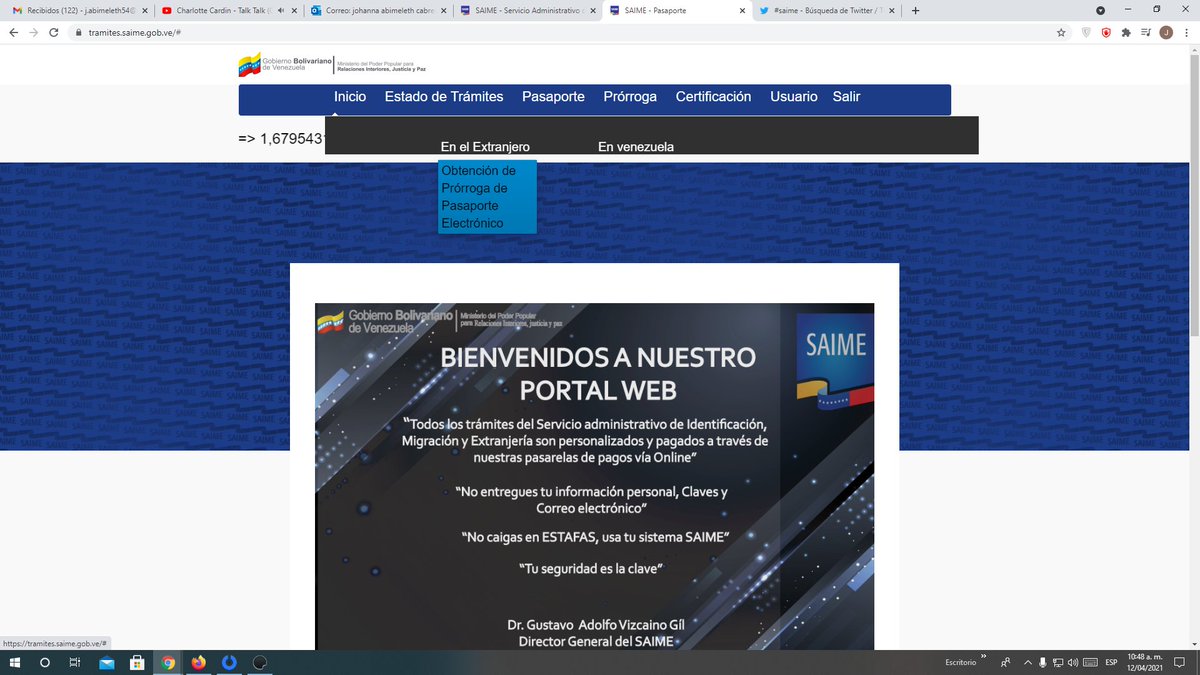Screen dimensions: 1200x675
Task: Select En venezuela submenu
Action: 636,147
